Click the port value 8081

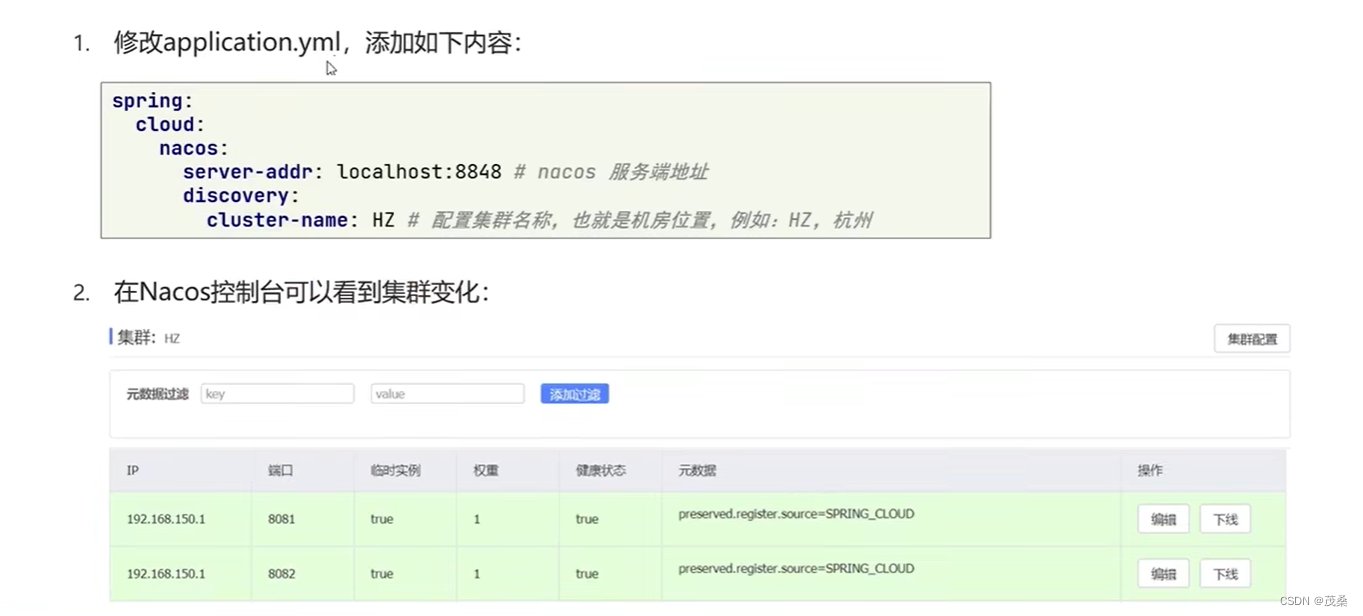282,519
